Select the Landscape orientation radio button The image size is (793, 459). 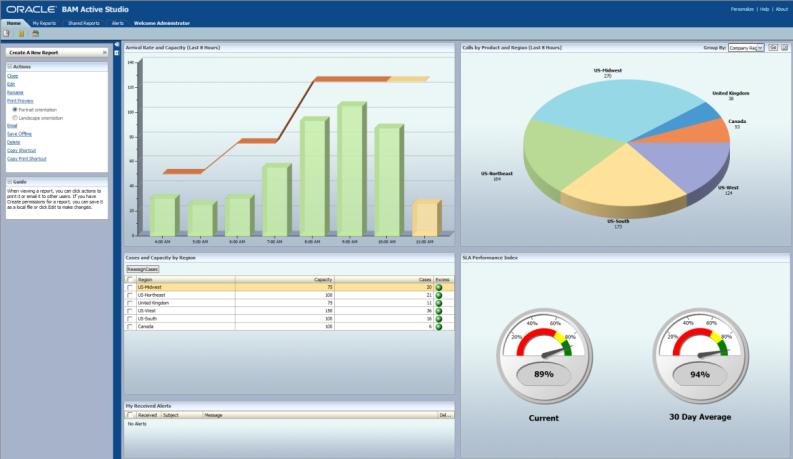(15, 117)
